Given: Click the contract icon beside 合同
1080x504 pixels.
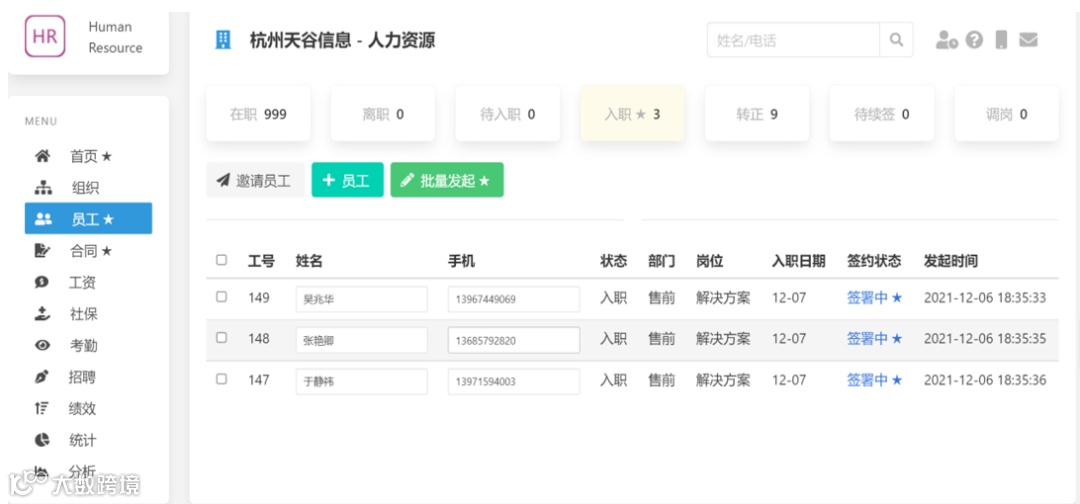Looking at the screenshot, I should [x=43, y=251].
